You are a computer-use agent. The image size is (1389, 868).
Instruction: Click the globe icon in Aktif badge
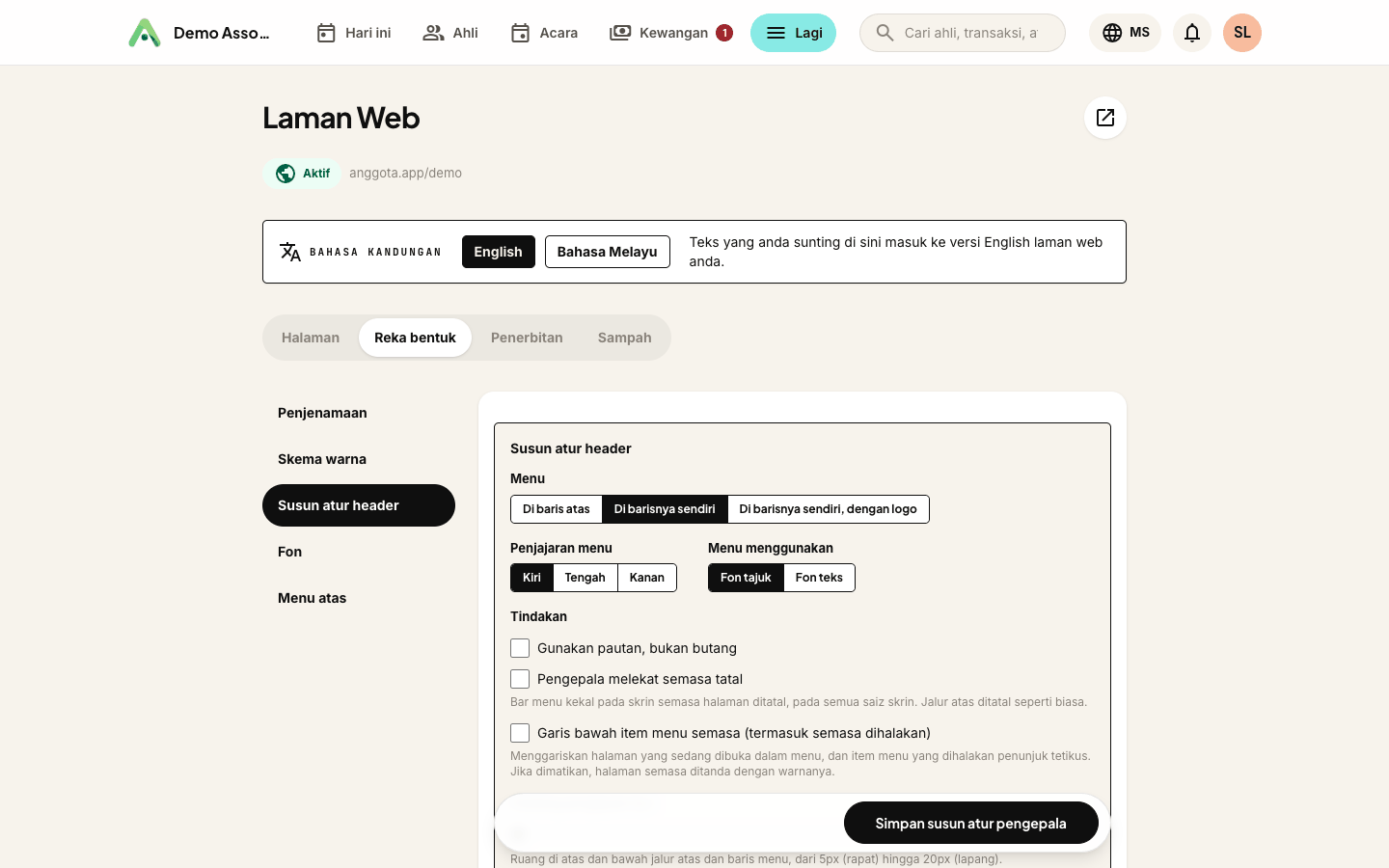(x=286, y=174)
